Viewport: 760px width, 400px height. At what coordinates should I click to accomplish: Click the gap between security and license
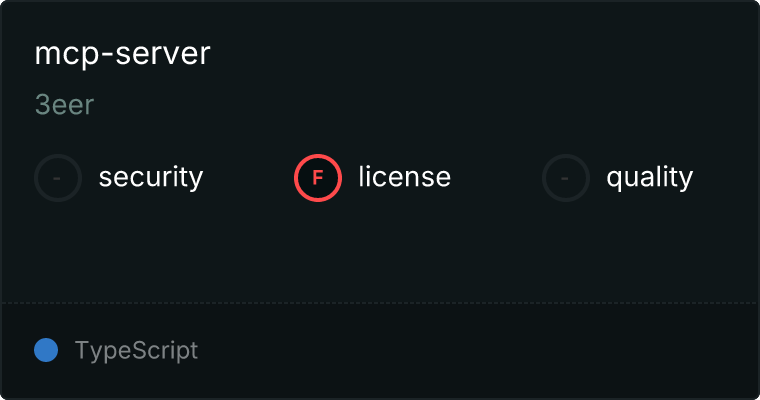click(248, 178)
